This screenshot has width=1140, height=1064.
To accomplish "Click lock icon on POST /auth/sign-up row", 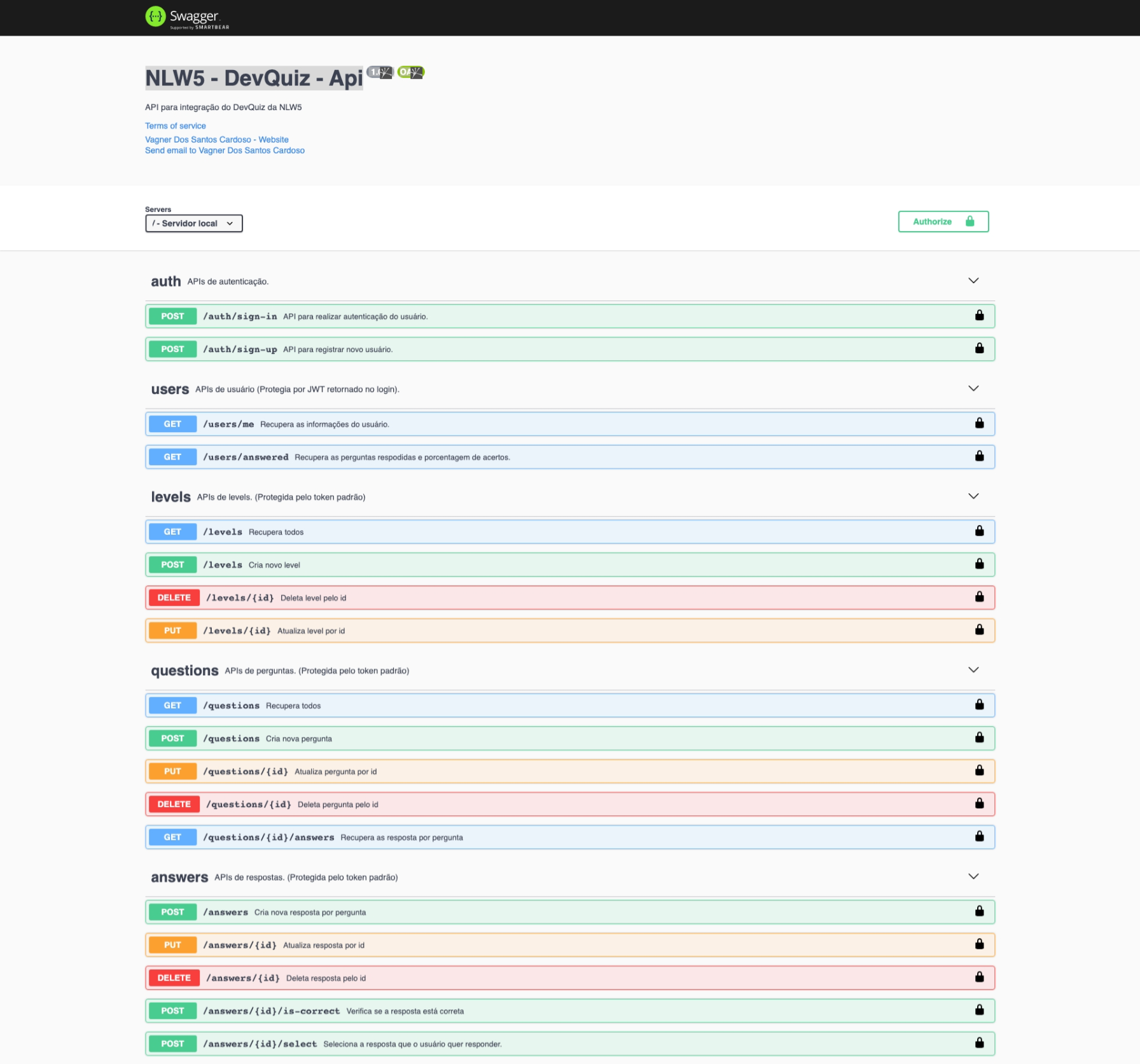I will (980, 349).
